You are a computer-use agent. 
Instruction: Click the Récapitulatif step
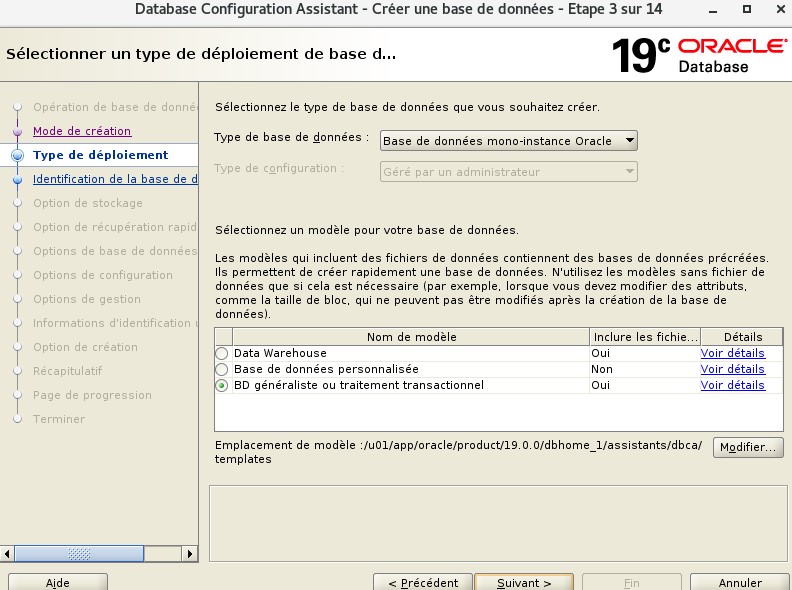(68, 371)
